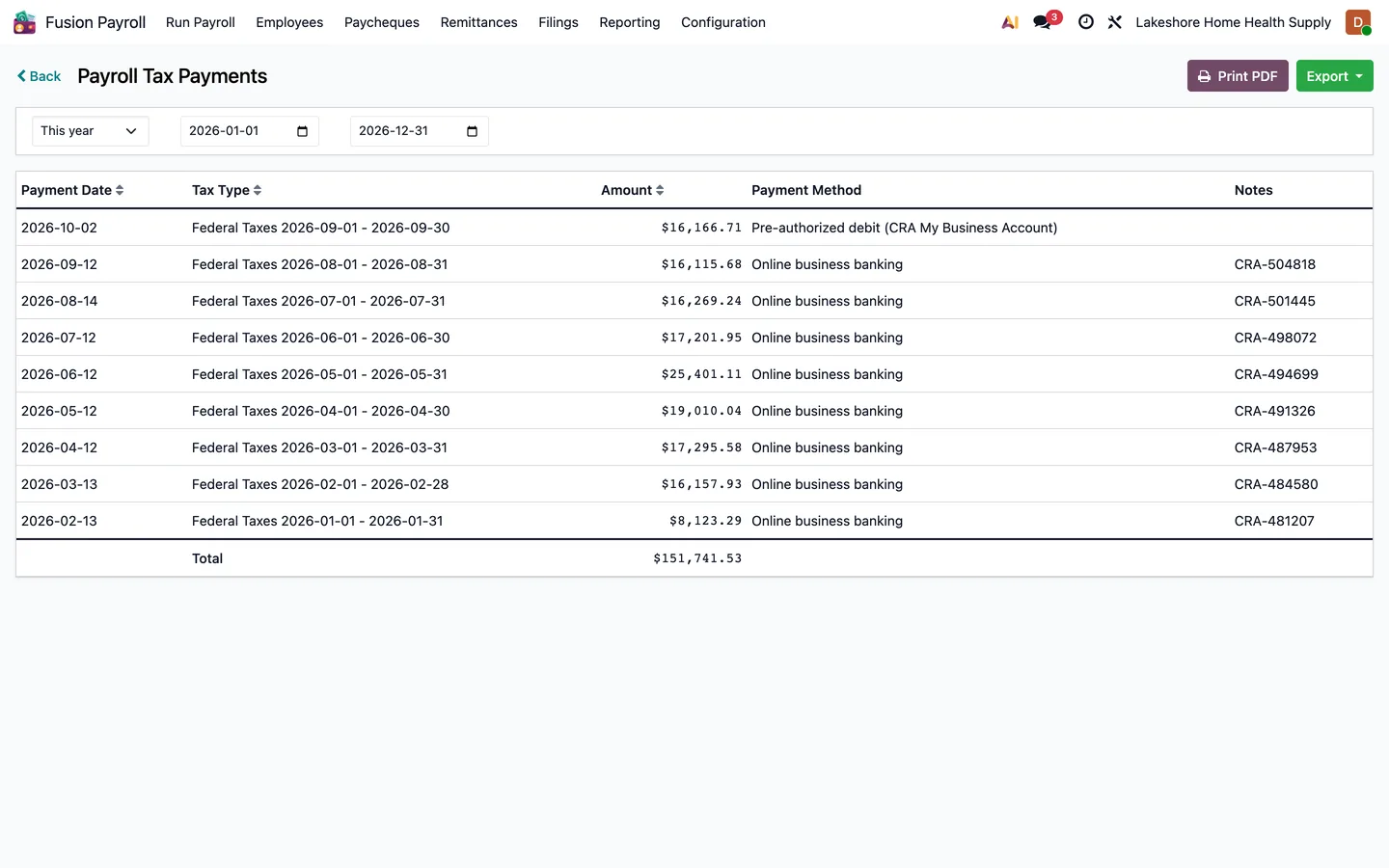1389x868 pixels.
Task: Open the start date calendar picker icon
Action: [x=302, y=131]
